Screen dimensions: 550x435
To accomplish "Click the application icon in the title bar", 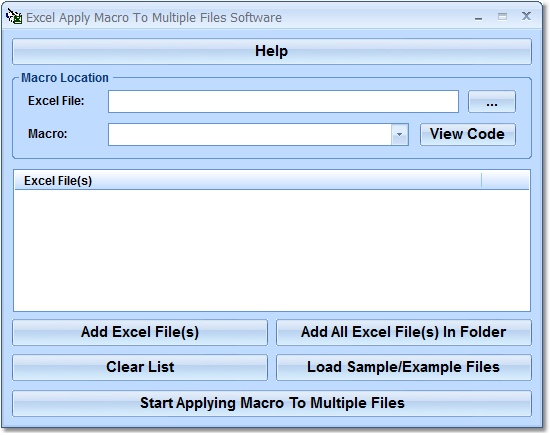I will [x=14, y=17].
